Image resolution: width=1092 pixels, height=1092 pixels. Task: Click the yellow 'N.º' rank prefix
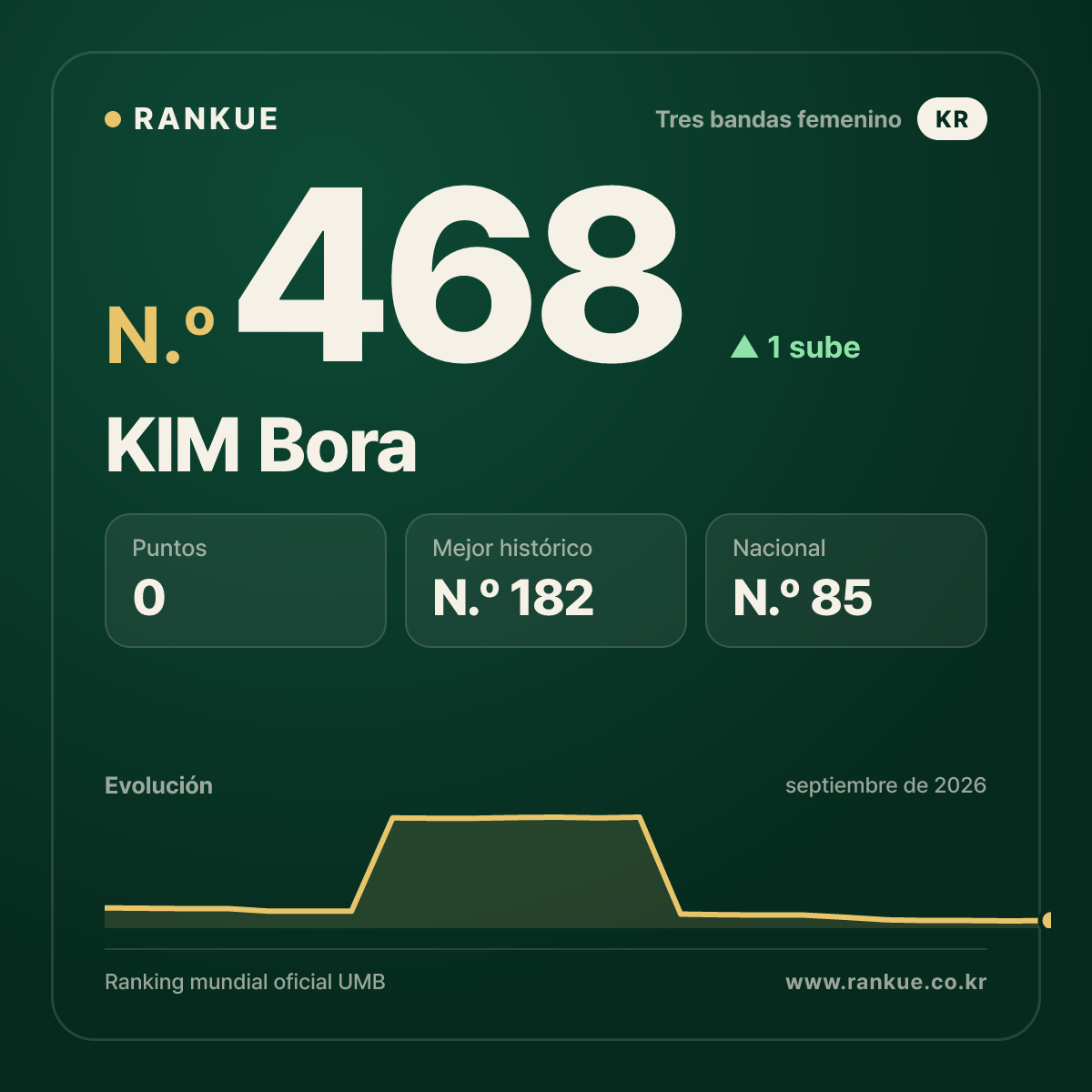point(161,336)
